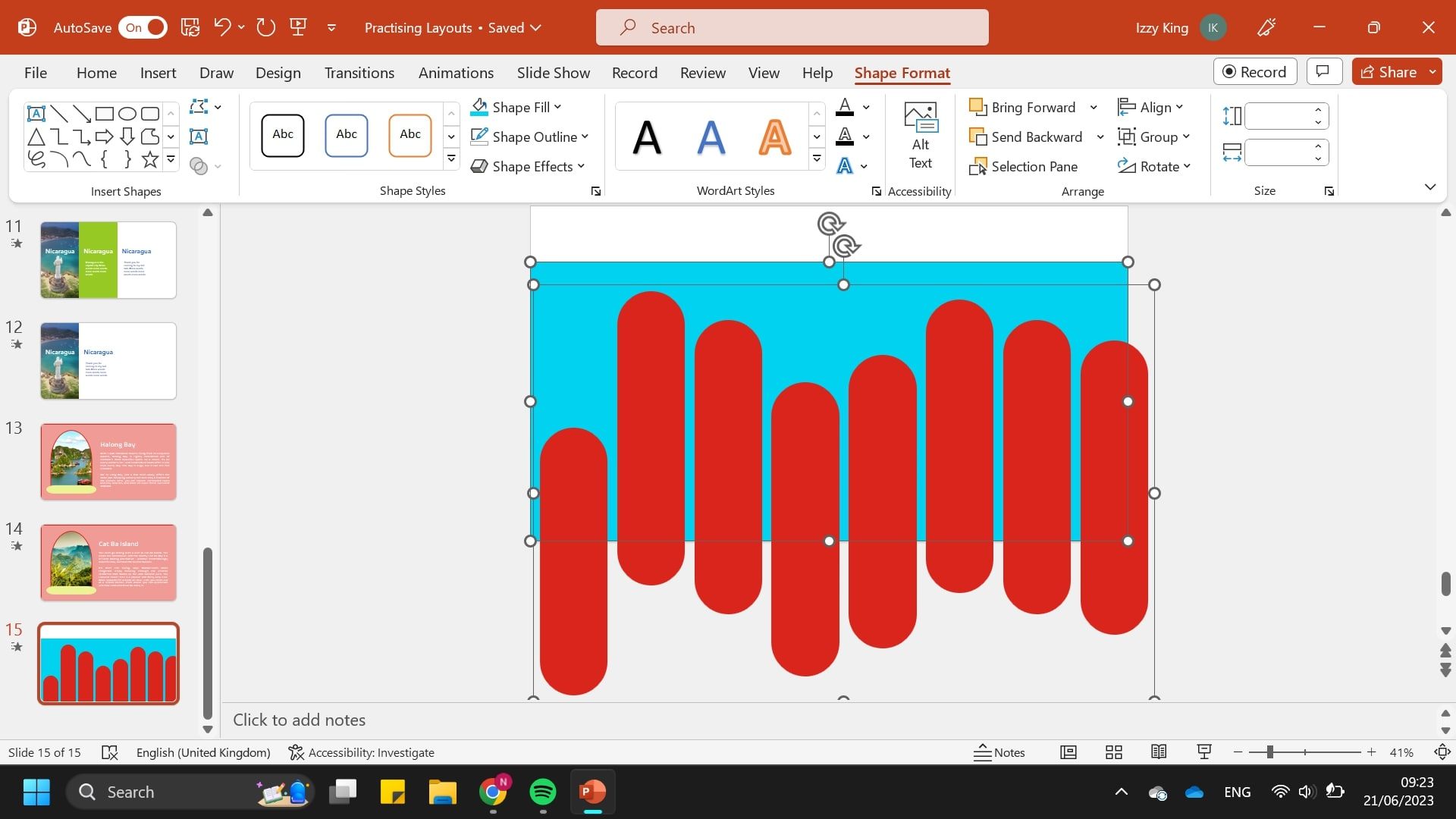Click the Record button
The height and width of the screenshot is (819, 1456).
tap(1255, 72)
